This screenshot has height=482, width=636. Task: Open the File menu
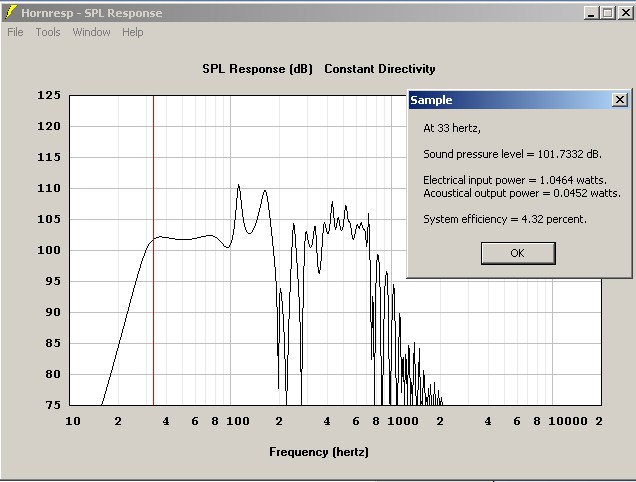[15, 32]
